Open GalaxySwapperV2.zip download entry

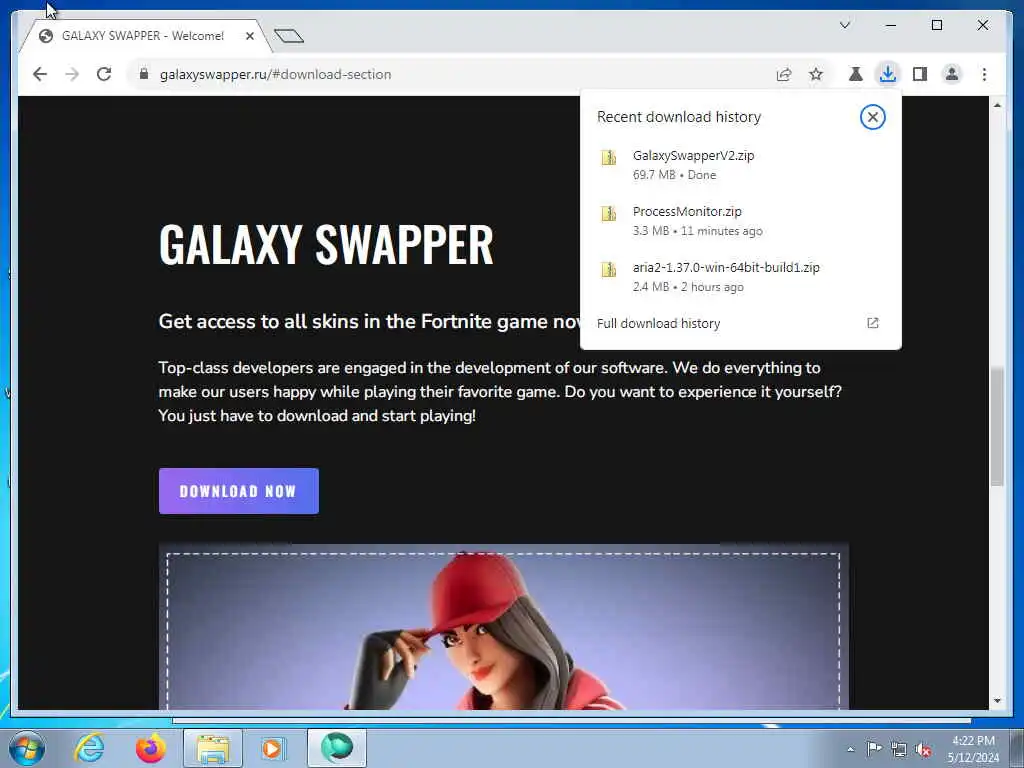[741, 165]
